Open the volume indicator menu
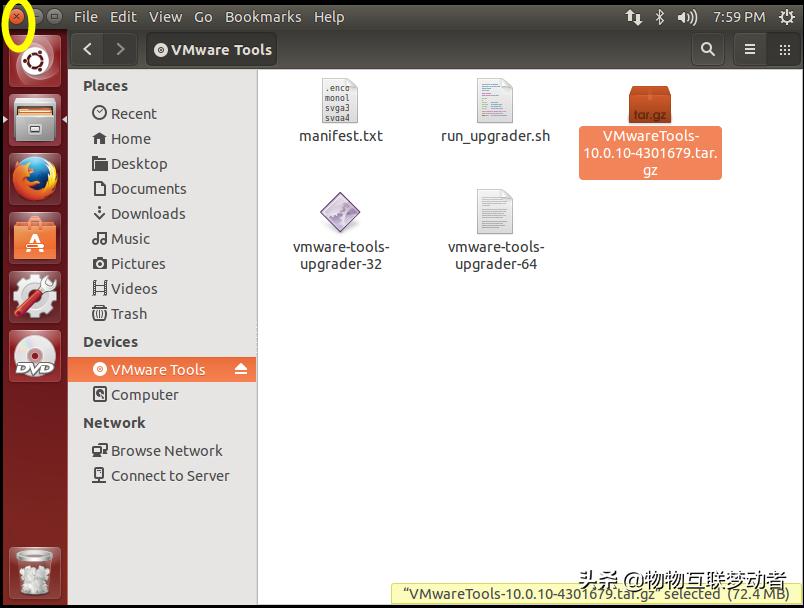Image resolution: width=804 pixels, height=608 pixels. pyautogui.click(x=685, y=16)
